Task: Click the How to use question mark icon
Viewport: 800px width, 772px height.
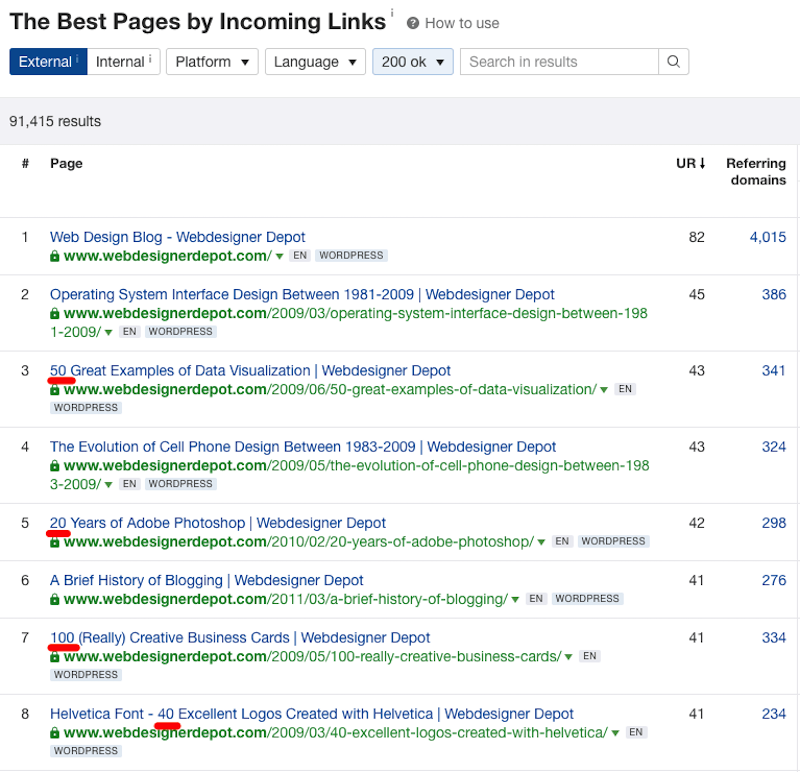Action: (x=413, y=23)
